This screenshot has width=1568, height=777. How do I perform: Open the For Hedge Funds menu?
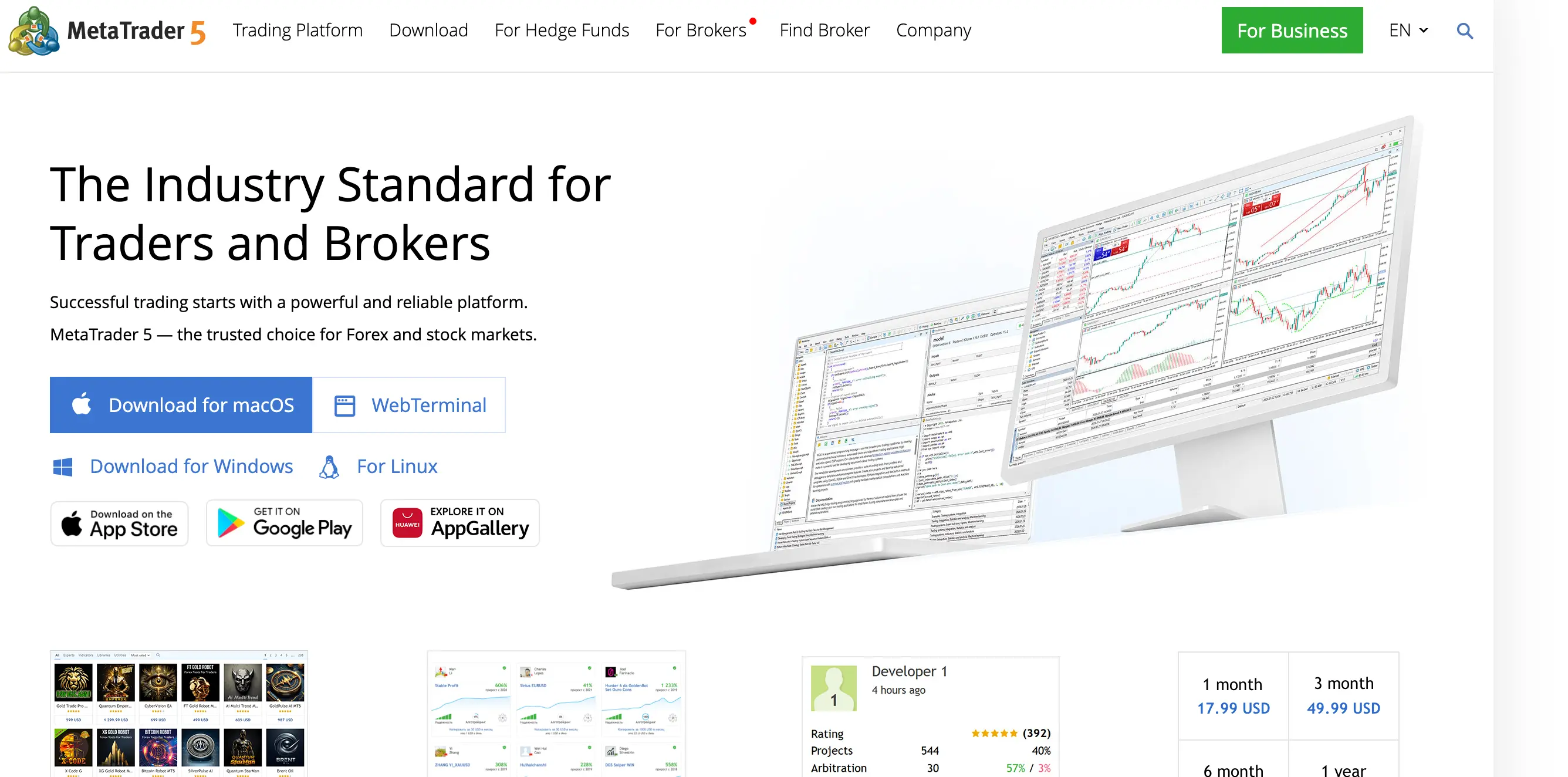pyautogui.click(x=562, y=31)
